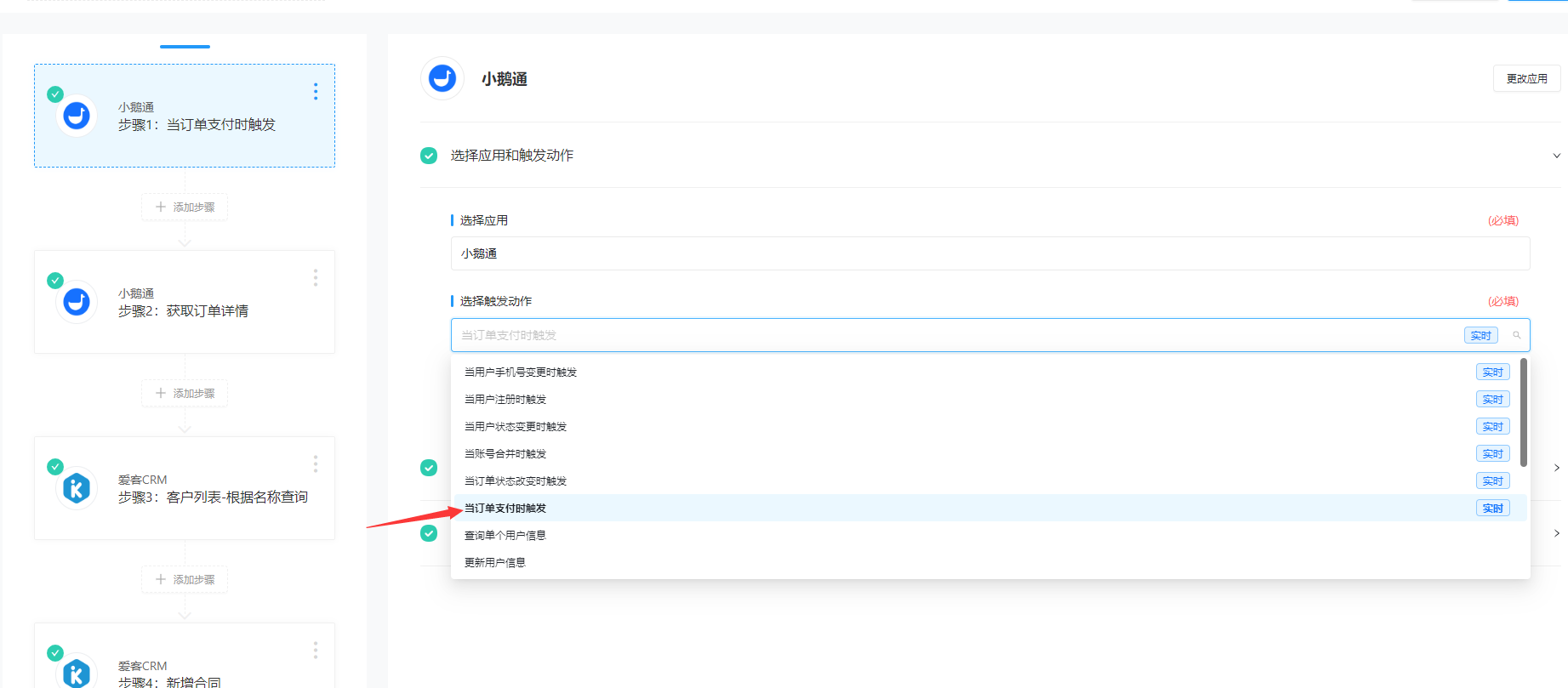Click the 小鹅通 title text in header
Viewport: 1568px width, 688px height.
505,79
